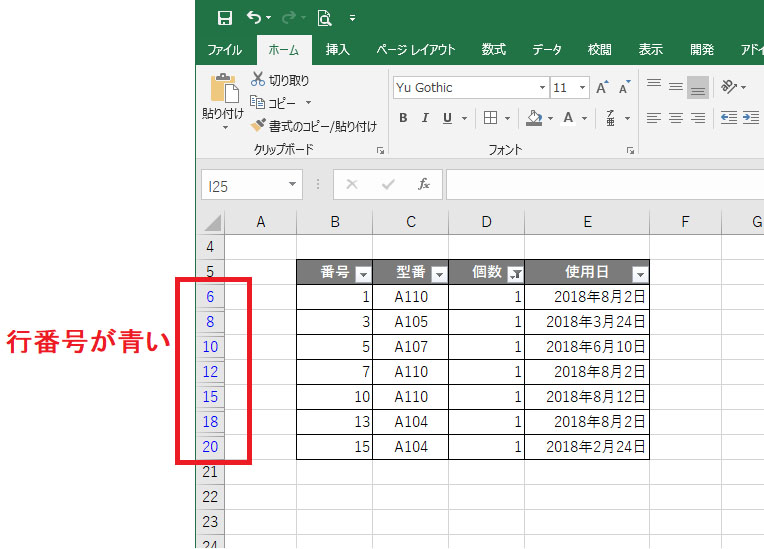The width and height of the screenshot is (764, 549).
Task: Save the workbook with the floppy disk icon
Action: [x=225, y=18]
